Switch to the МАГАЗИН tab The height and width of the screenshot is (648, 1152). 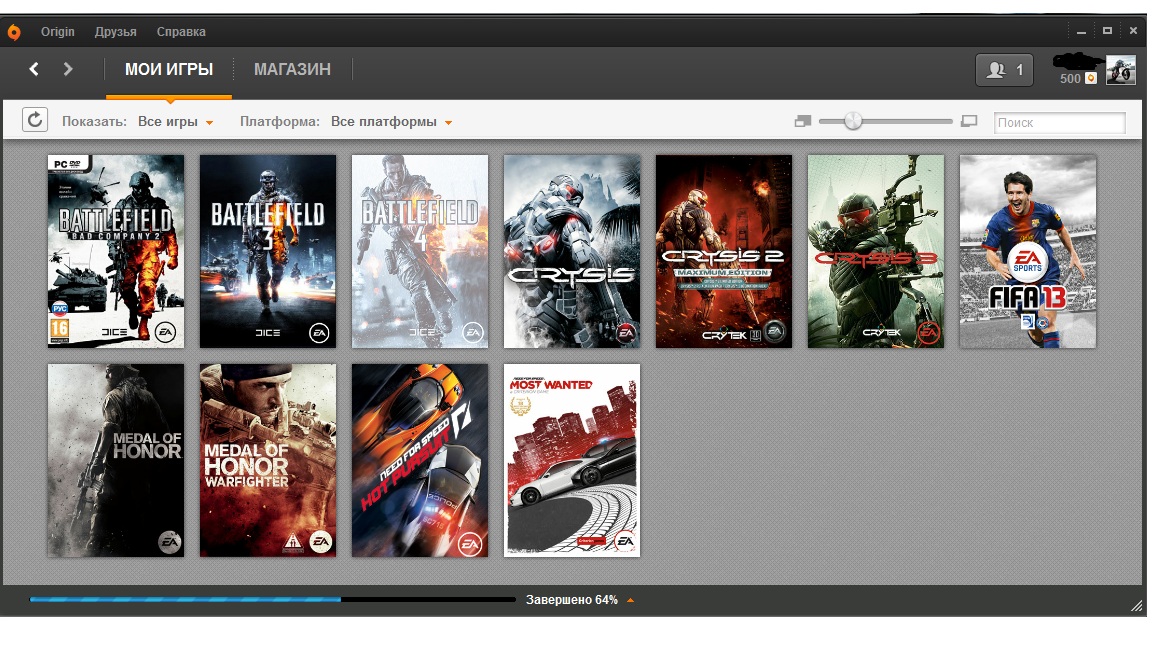pyautogui.click(x=292, y=70)
